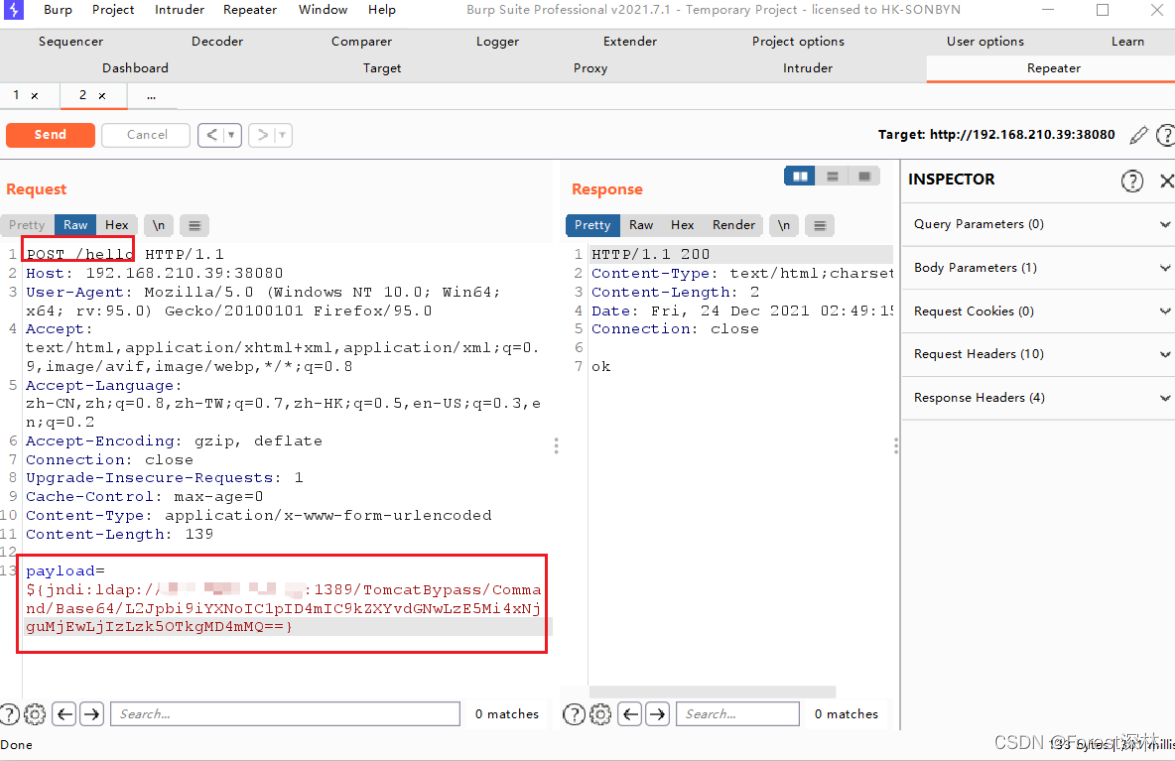Select side-by-side split layout
The height and width of the screenshot is (761, 1175).
(x=800, y=176)
